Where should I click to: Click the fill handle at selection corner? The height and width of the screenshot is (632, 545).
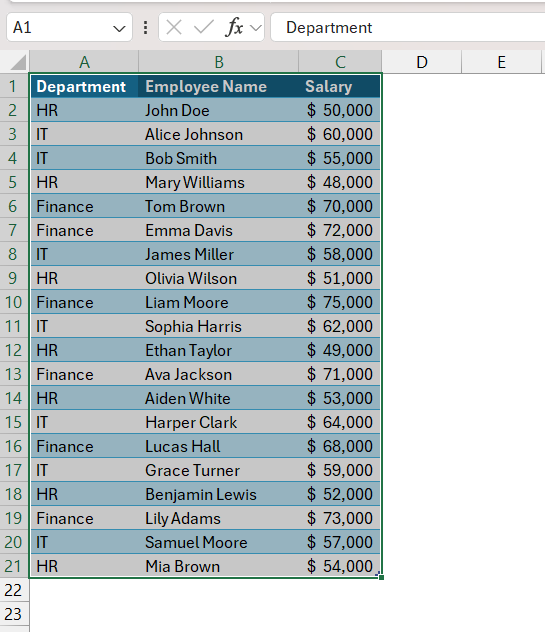pos(381,577)
